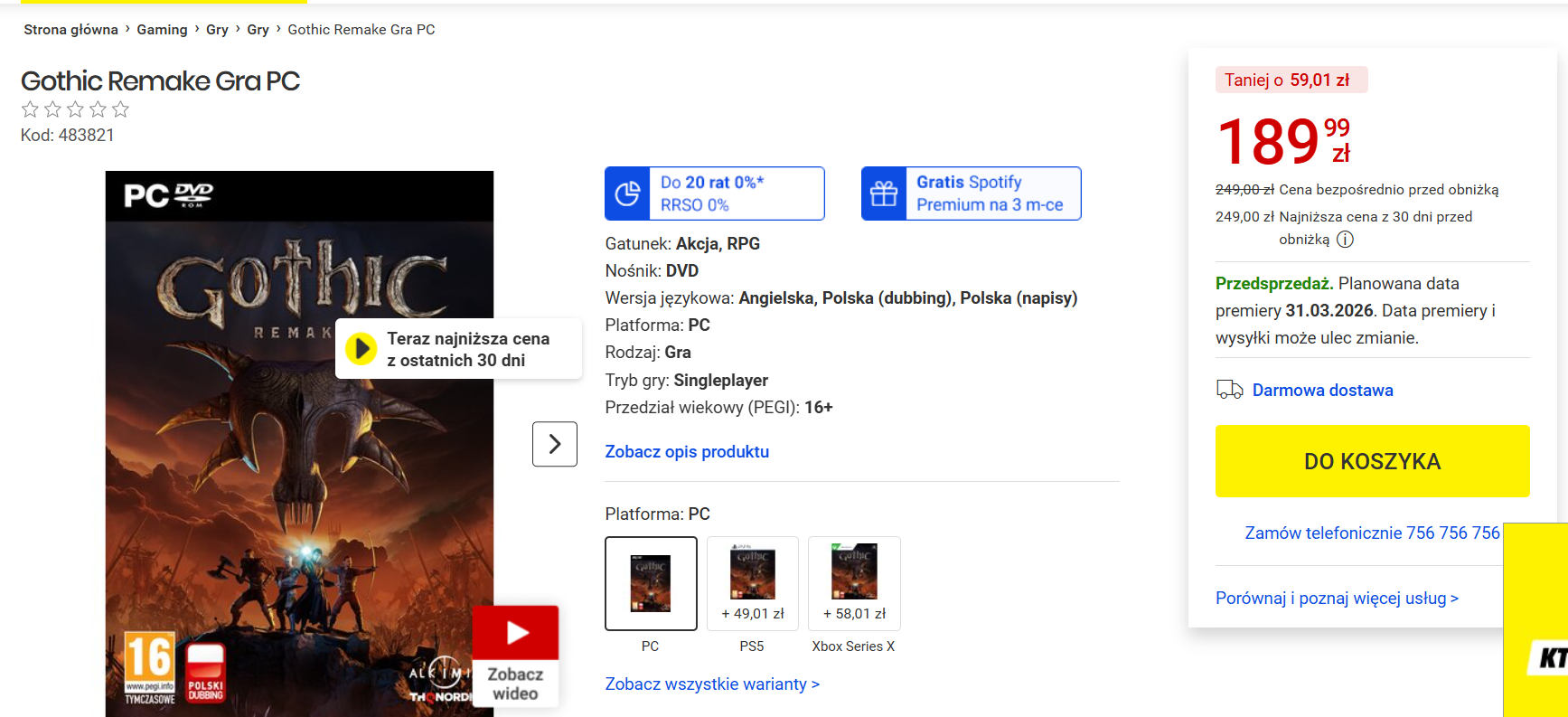Rate the product with the fifth star

[120, 109]
